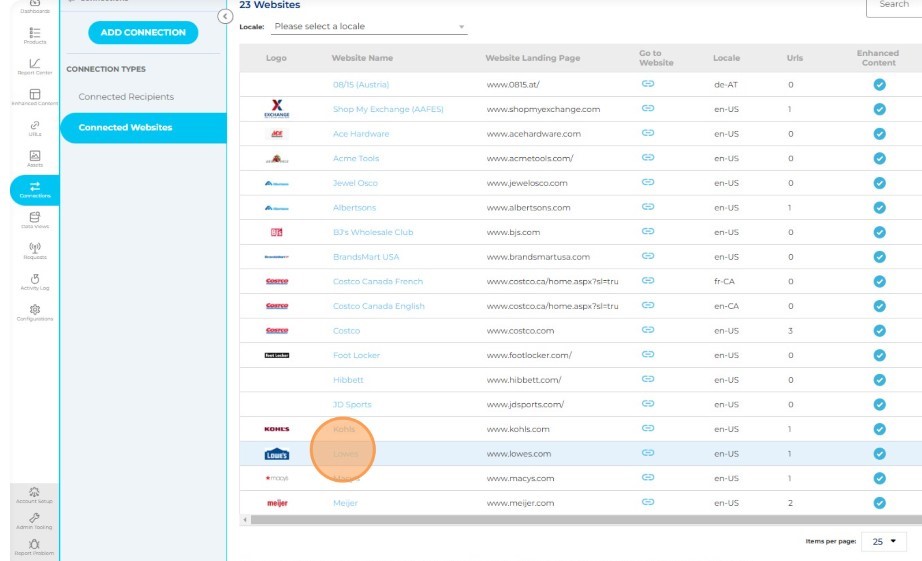This screenshot has width=922, height=561.
Task: Click the fr-CA locale cell
Action: 724,282
